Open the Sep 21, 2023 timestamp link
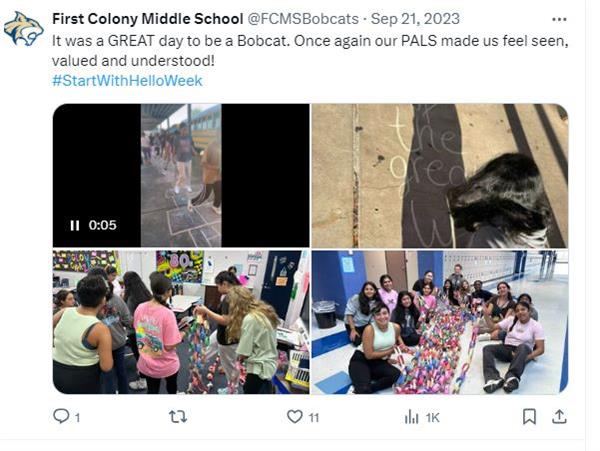Image resolution: width=600 pixels, height=451 pixels. click(415, 19)
